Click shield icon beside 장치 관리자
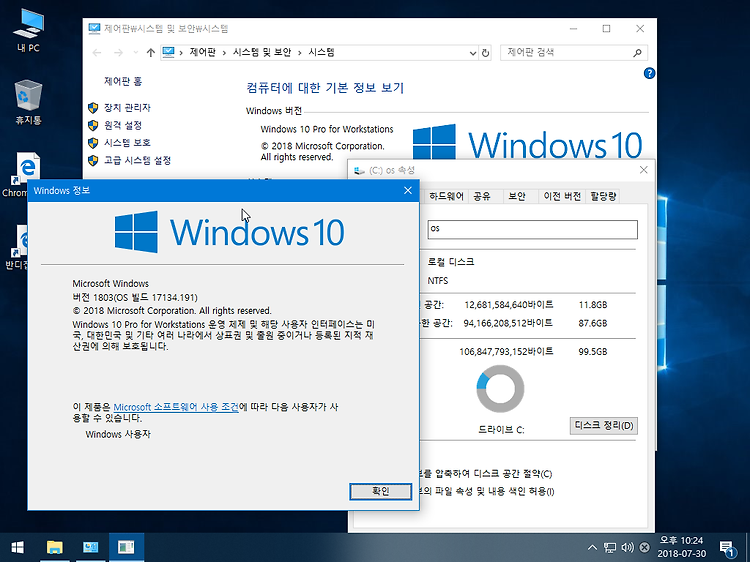This screenshot has height=562, width=750. pyautogui.click(x=93, y=108)
